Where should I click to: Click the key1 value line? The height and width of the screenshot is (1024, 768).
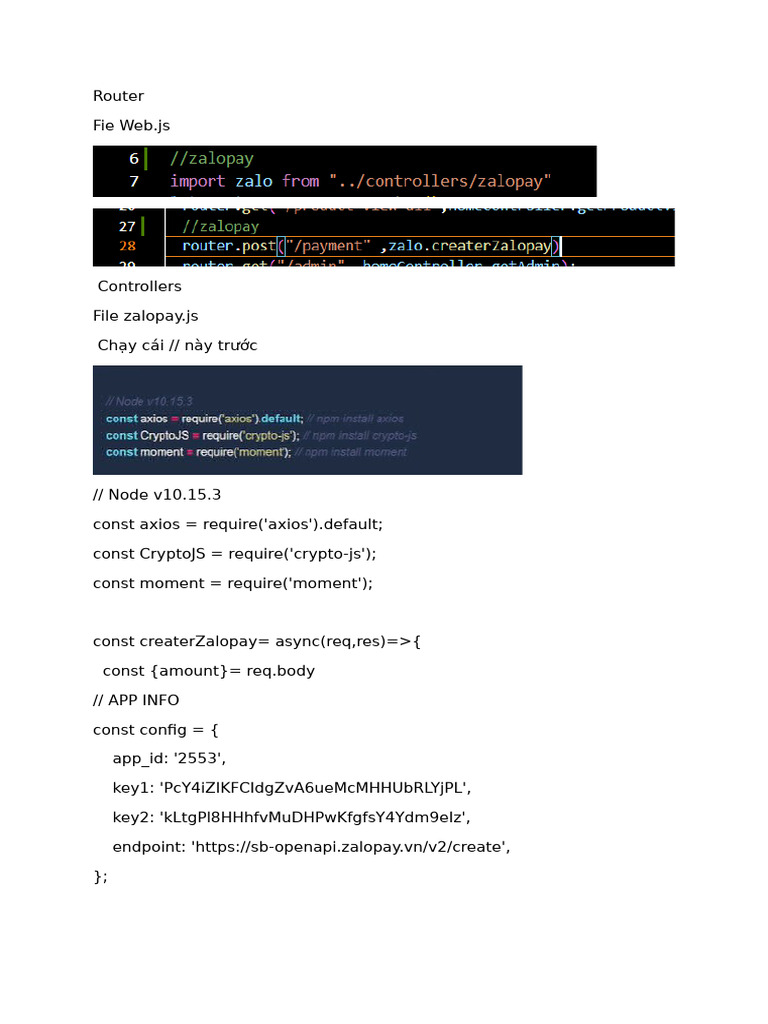(292, 788)
